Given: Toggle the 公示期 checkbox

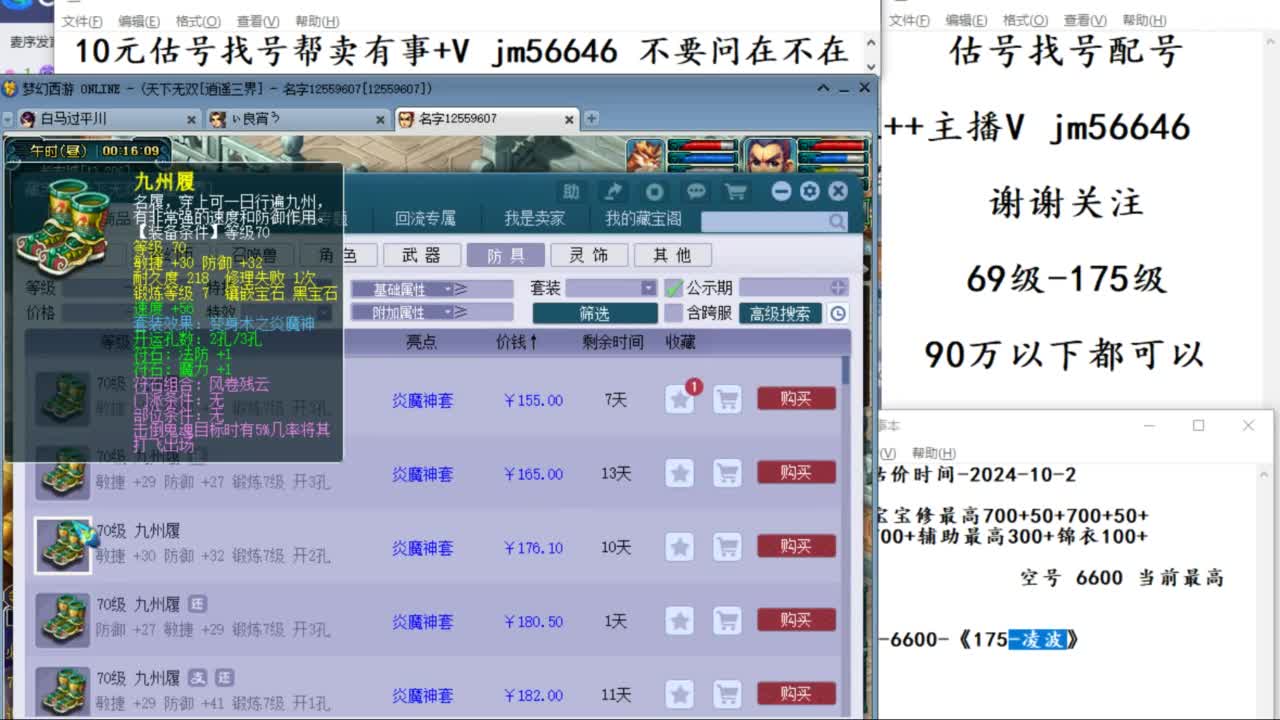Looking at the screenshot, I should click(x=674, y=288).
